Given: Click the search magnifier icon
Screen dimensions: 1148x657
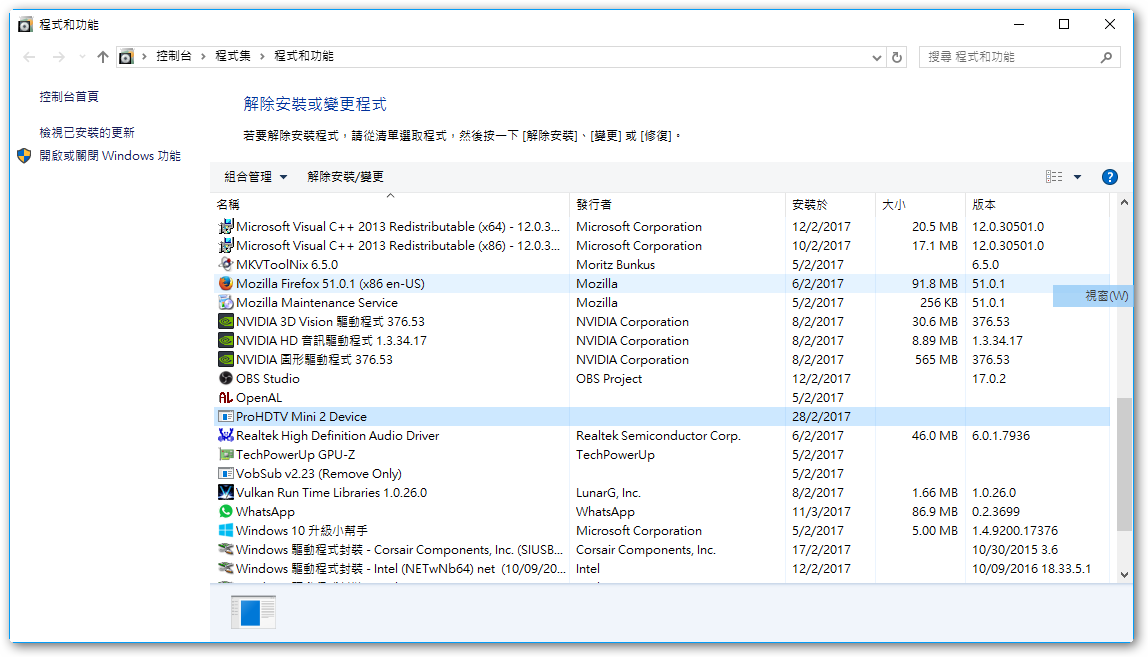Looking at the screenshot, I should [x=1106, y=57].
